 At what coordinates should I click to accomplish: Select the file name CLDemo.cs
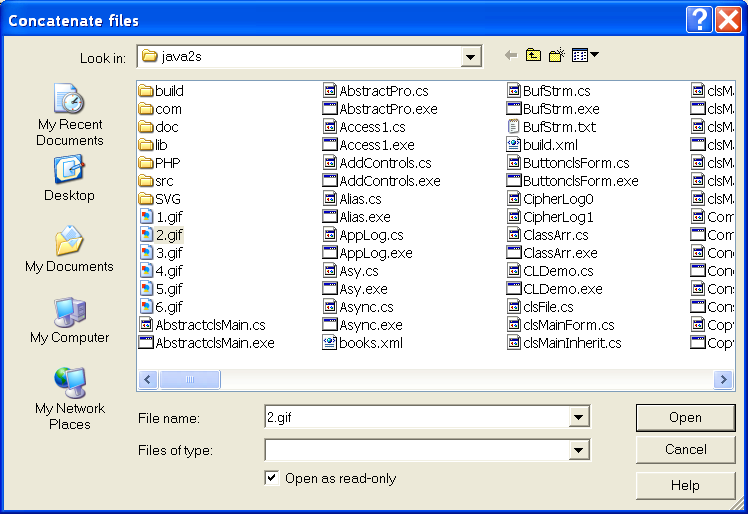point(558,271)
